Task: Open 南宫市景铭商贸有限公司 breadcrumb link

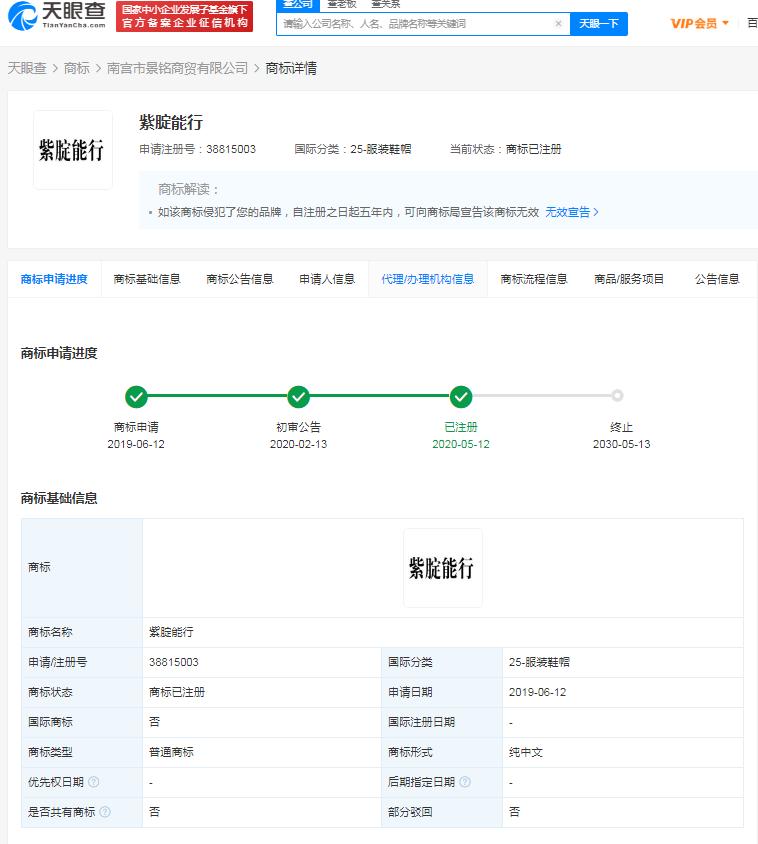Action: pyautogui.click(x=177, y=68)
